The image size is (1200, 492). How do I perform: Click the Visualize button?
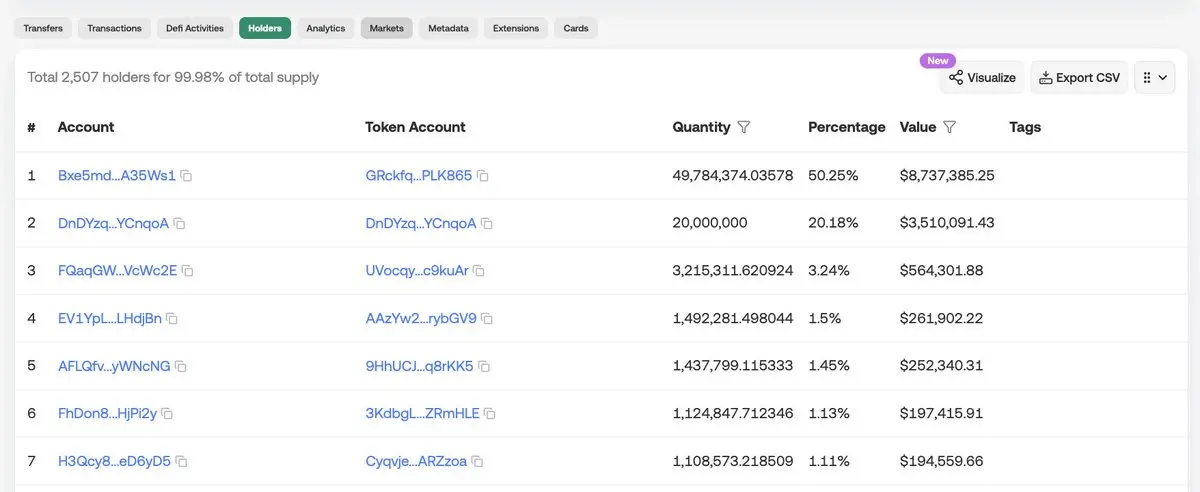[982, 78]
